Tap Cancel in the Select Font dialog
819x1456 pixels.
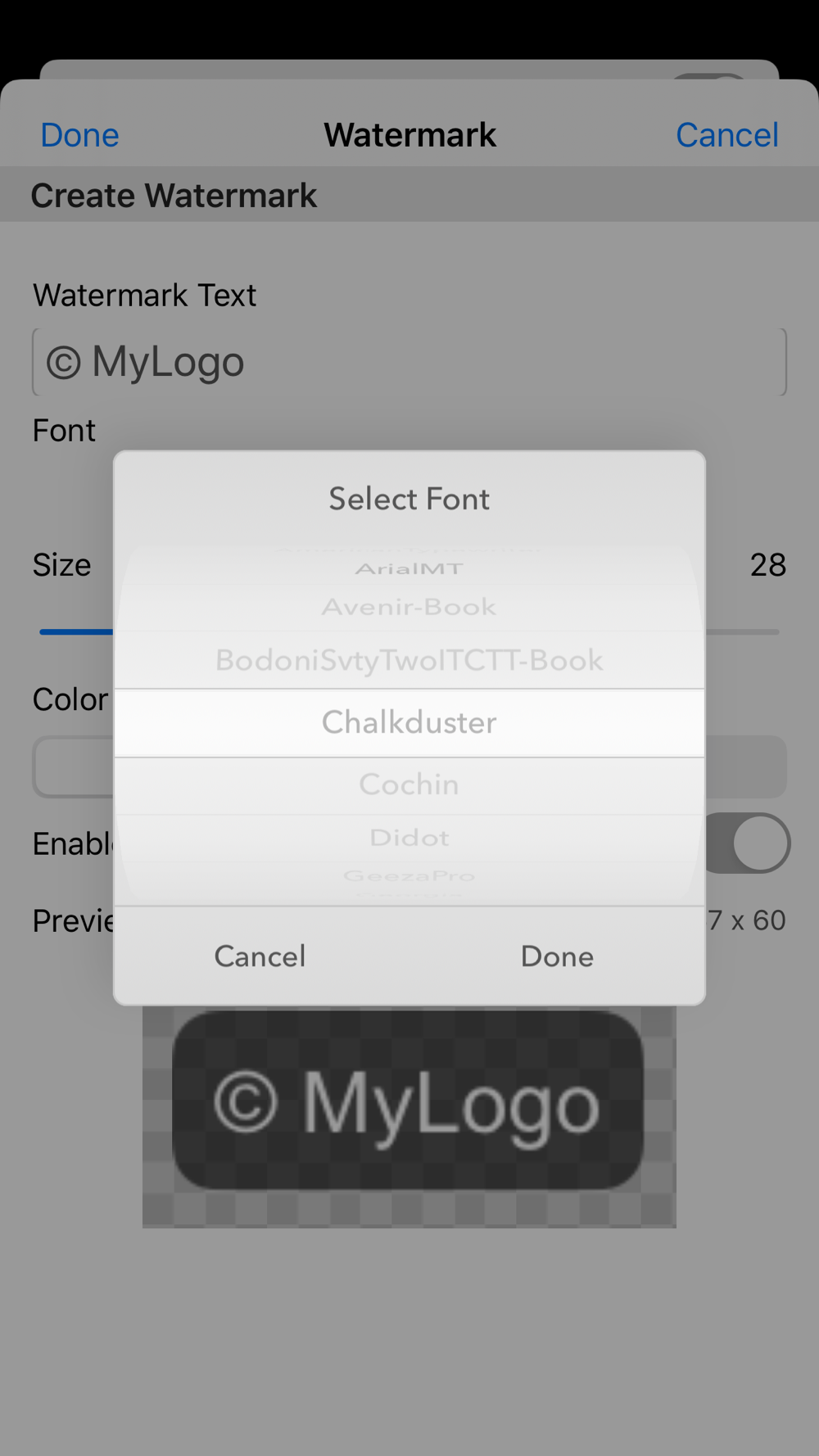pyautogui.click(x=260, y=956)
